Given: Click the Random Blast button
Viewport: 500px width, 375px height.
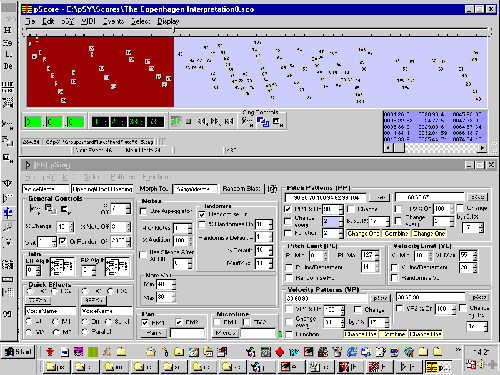Looking at the screenshot, I should pos(241,189).
